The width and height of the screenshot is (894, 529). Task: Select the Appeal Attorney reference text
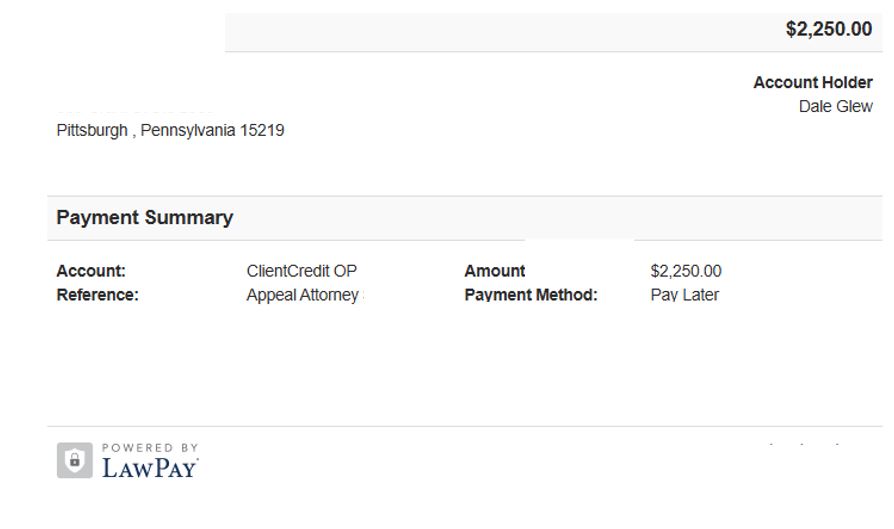coord(303,295)
